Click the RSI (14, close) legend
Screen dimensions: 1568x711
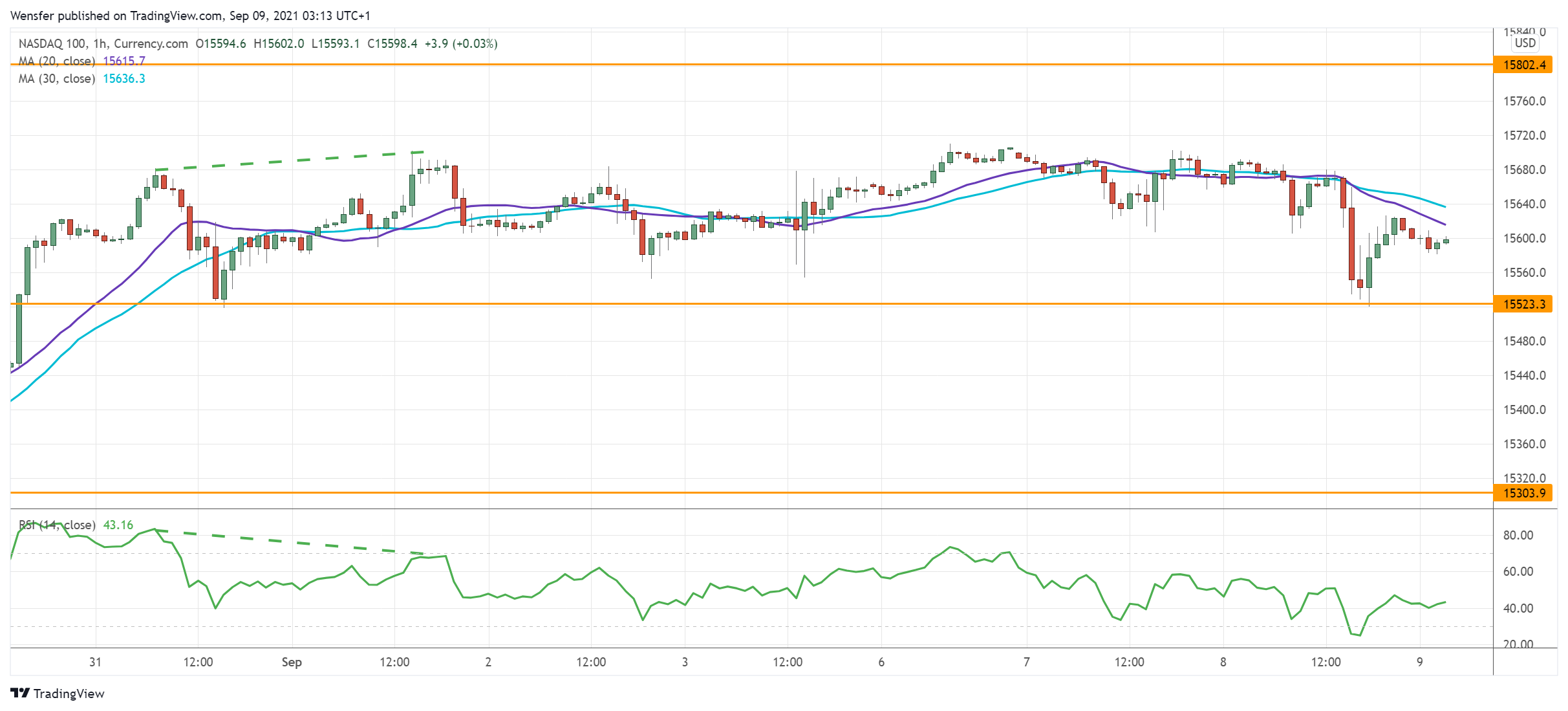57,525
